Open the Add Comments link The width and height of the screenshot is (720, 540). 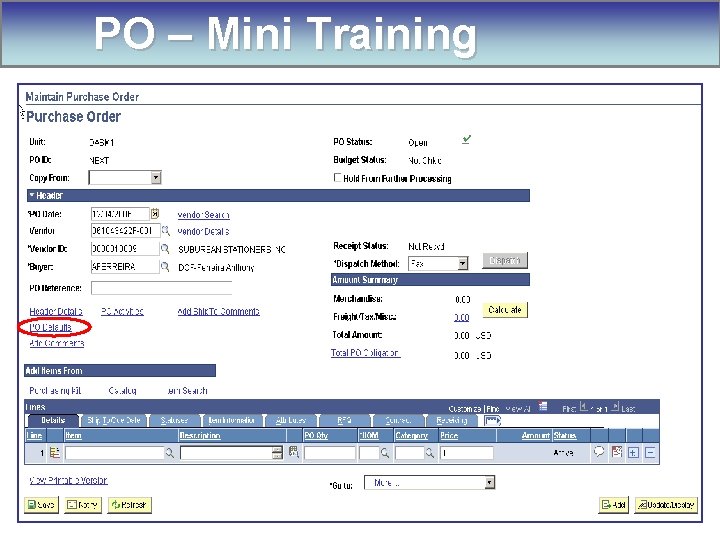(x=56, y=343)
